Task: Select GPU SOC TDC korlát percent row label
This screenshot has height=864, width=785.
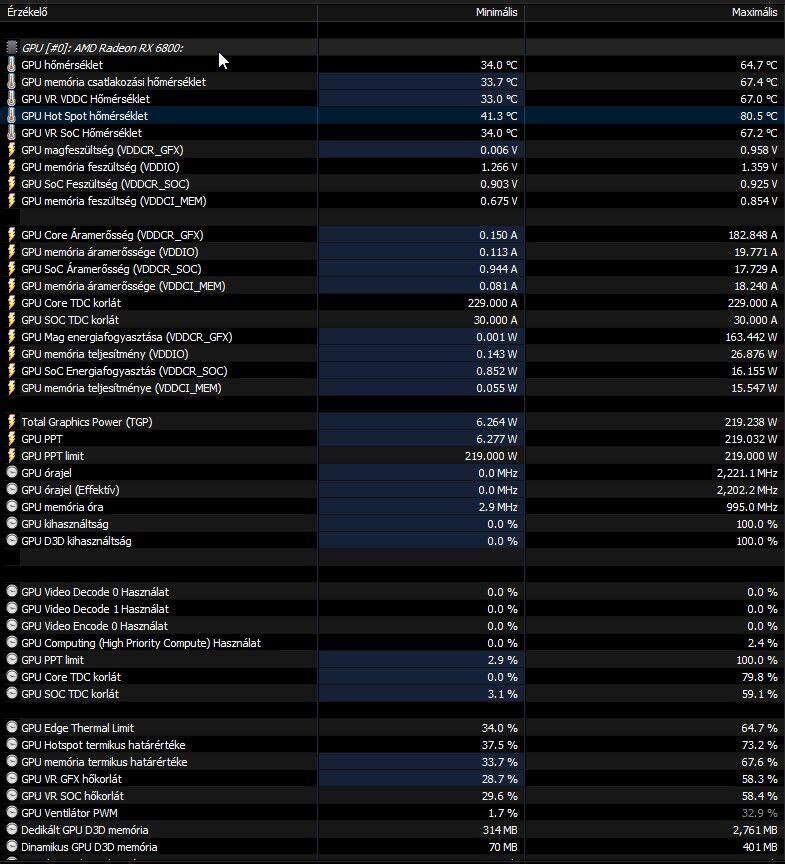Action: point(70,694)
